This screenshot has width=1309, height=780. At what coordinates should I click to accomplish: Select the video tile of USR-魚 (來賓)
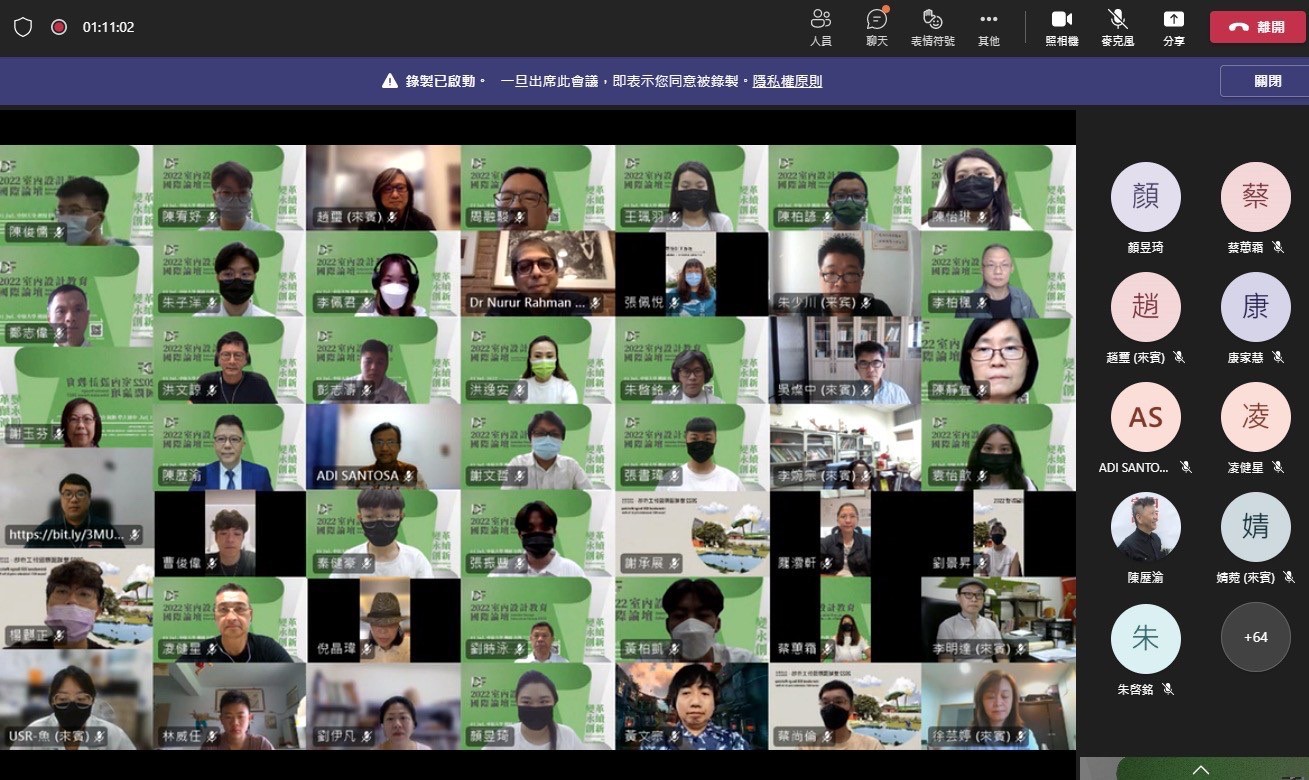pos(76,700)
